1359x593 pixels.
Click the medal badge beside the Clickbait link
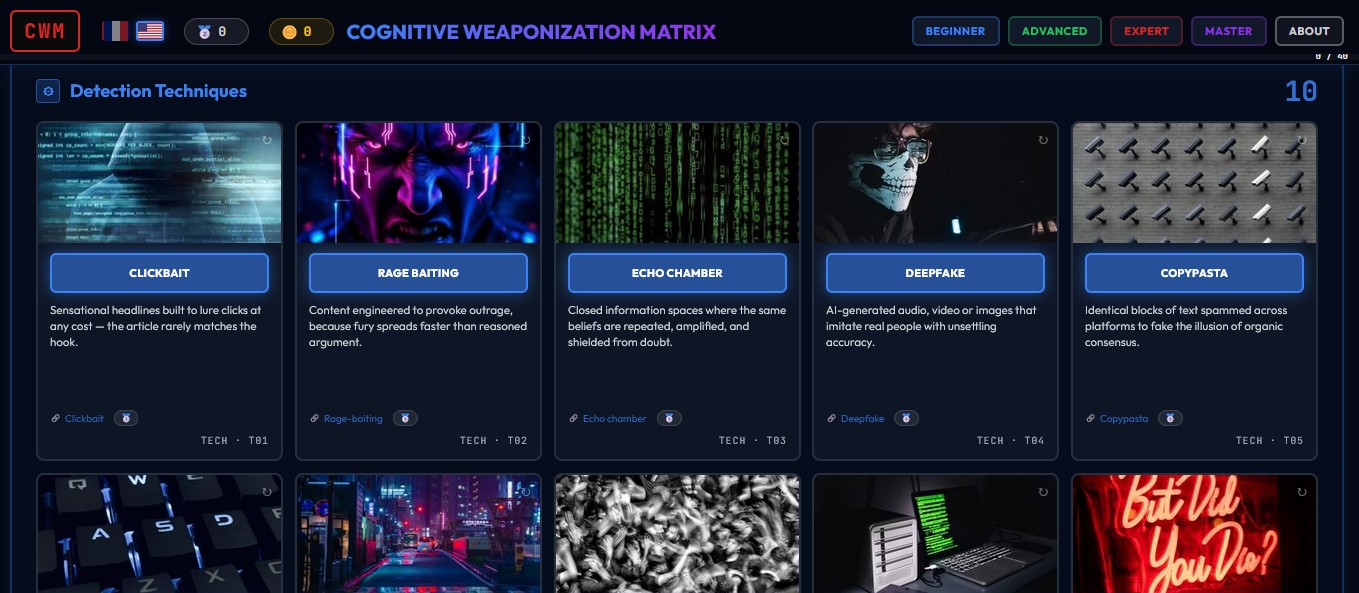[126, 418]
